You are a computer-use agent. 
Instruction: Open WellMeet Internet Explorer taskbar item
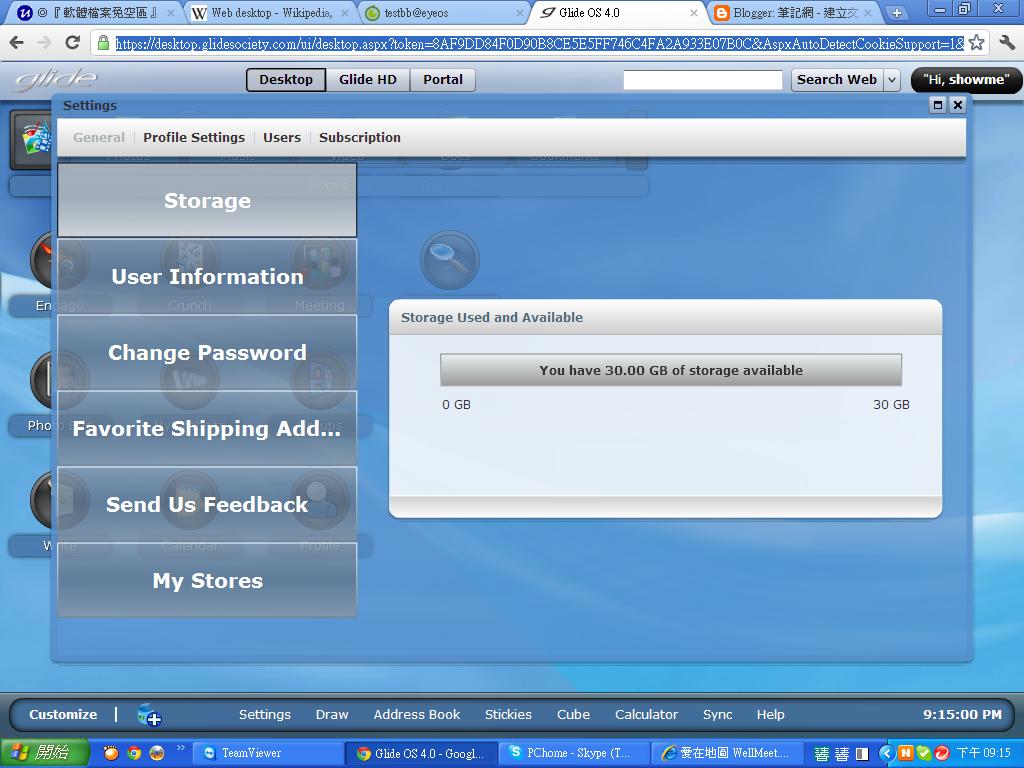click(726, 753)
